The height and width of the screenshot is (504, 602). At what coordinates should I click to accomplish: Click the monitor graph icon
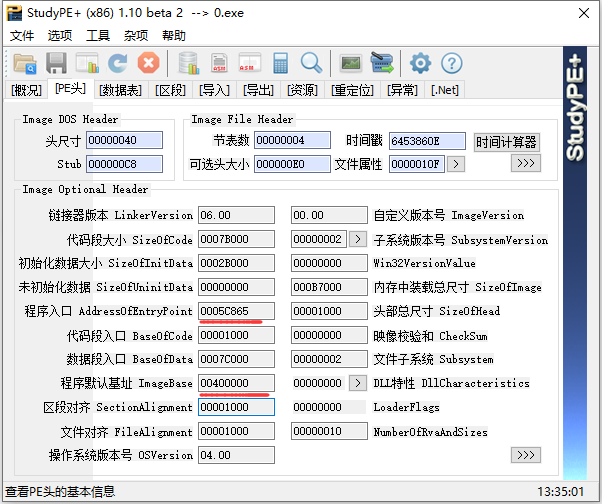(351, 63)
